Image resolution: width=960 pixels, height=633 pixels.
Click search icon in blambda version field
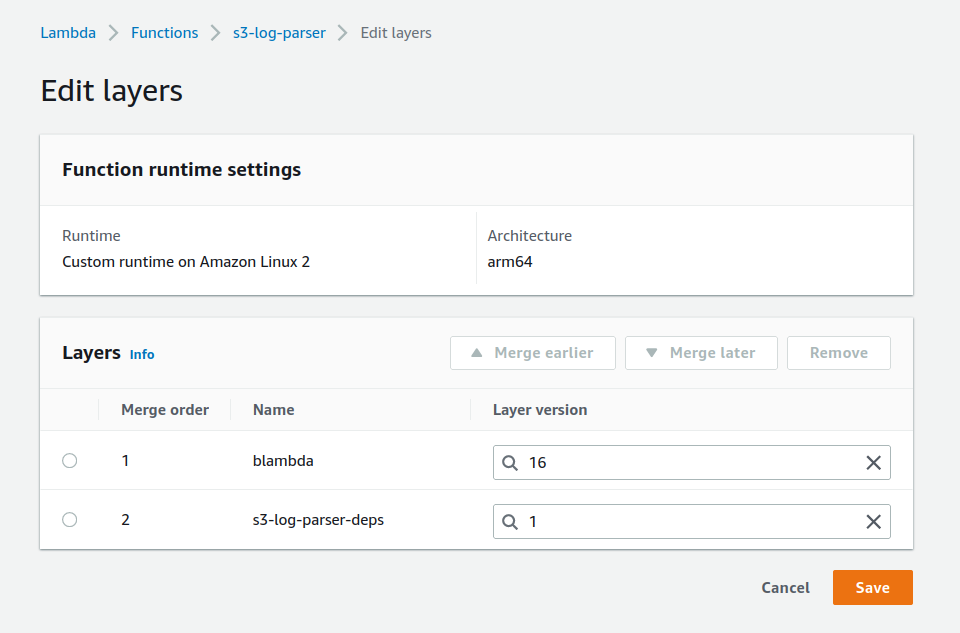[x=510, y=463]
